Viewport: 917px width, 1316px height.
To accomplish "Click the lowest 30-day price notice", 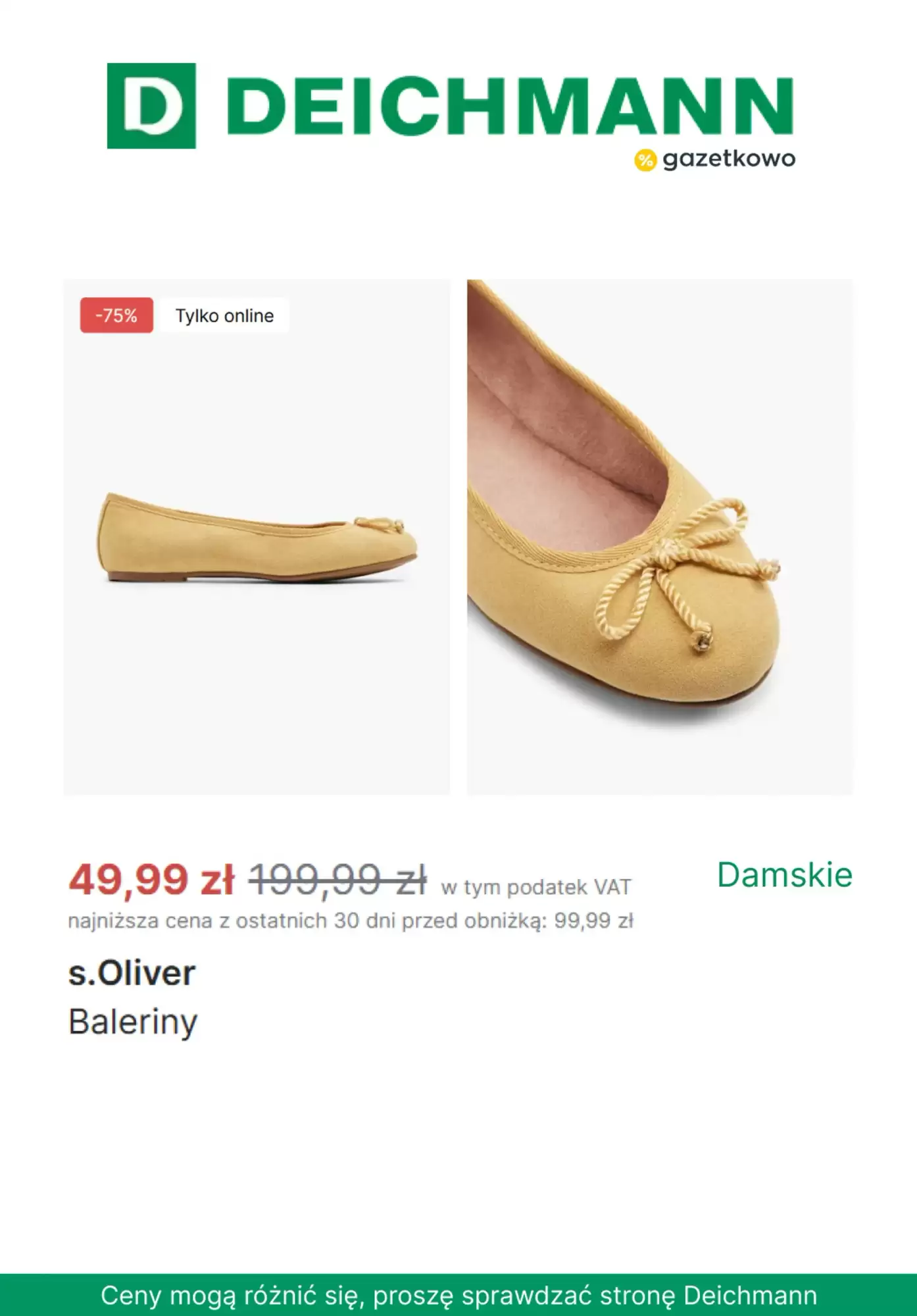I will [x=351, y=921].
